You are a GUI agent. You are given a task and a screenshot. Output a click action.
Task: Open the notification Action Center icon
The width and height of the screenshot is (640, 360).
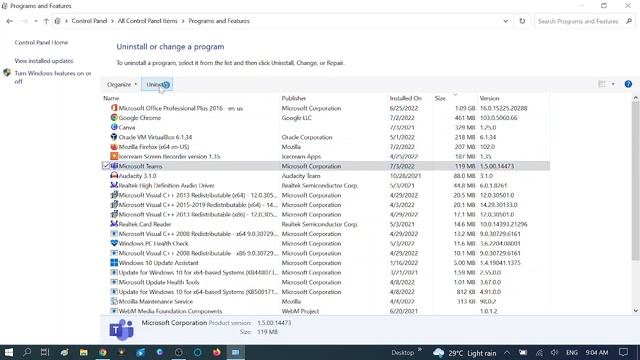pos(623,352)
